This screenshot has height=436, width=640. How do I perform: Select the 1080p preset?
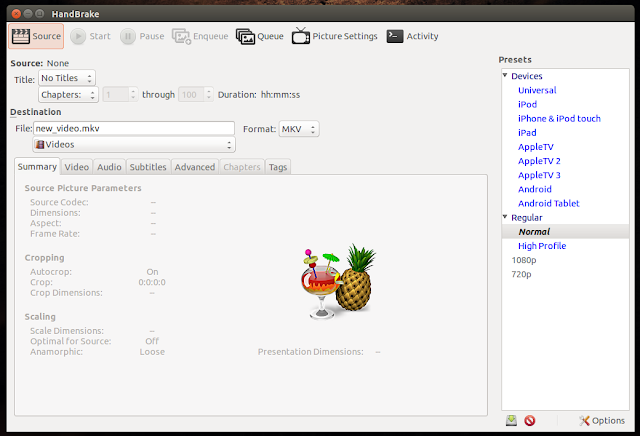(x=524, y=260)
